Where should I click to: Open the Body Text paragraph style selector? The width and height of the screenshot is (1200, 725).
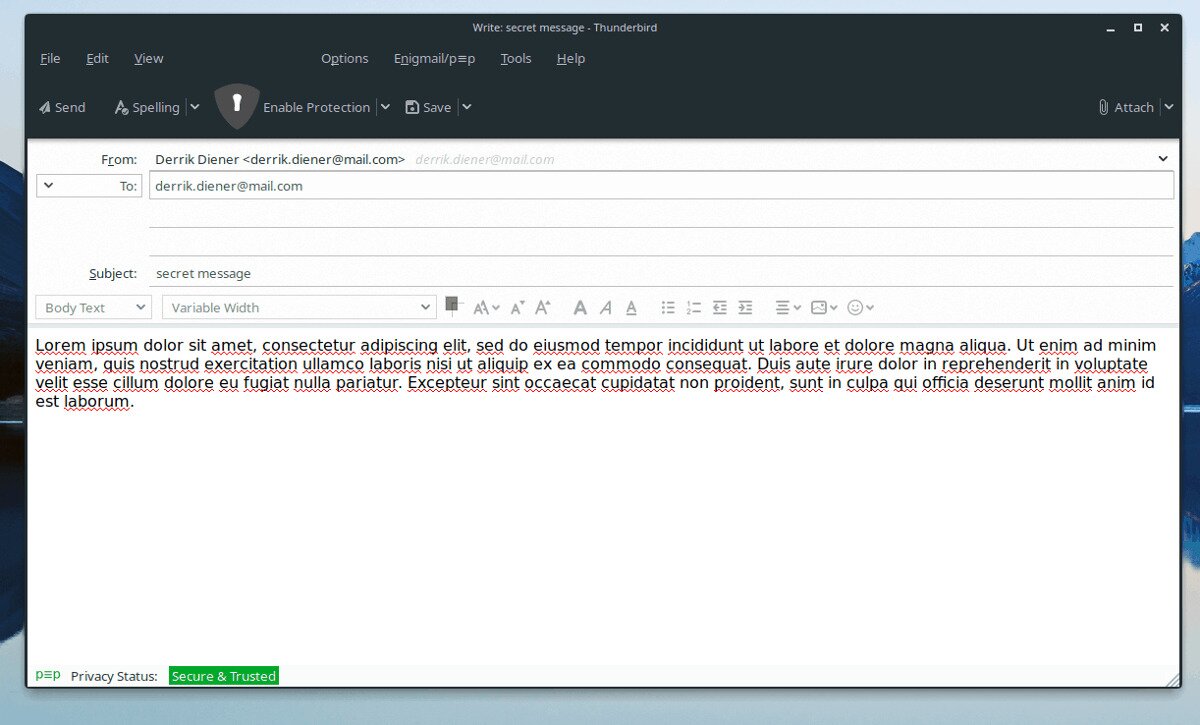point(92,307)
